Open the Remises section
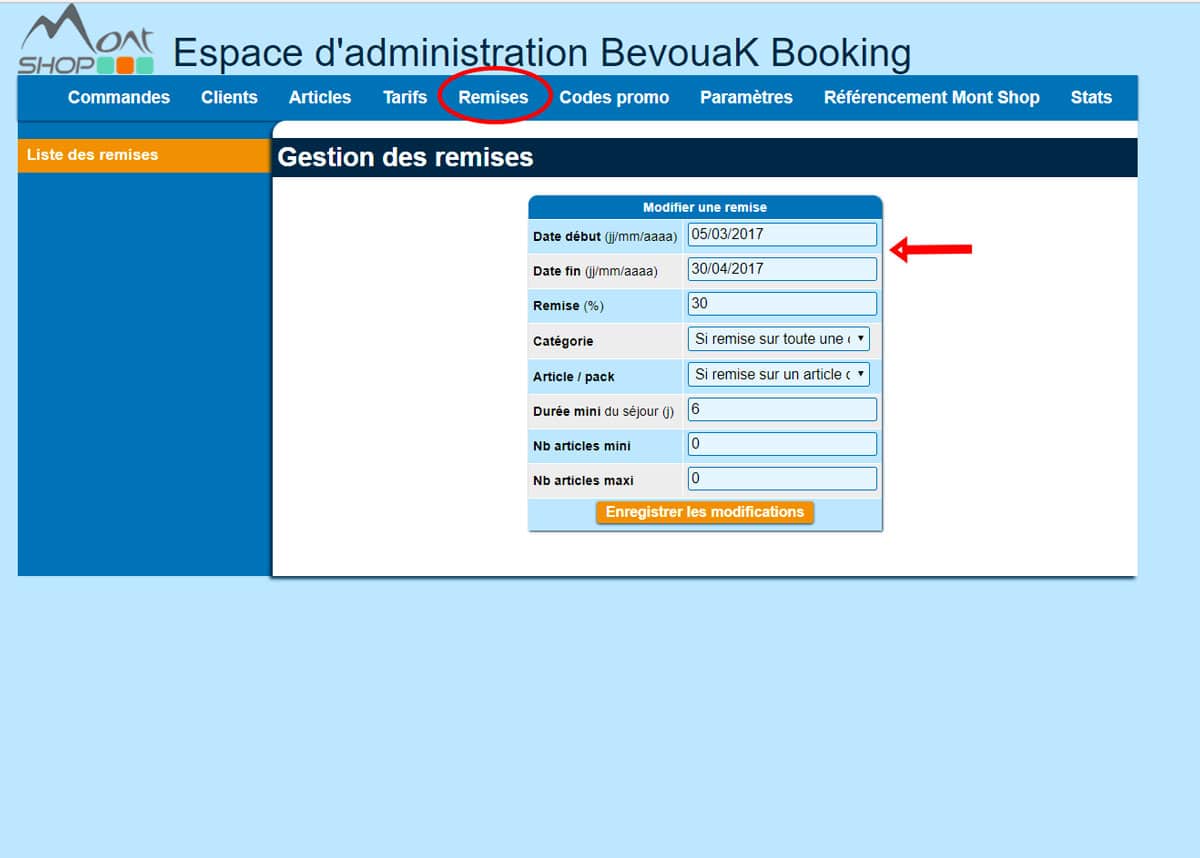1200x858 pixels. coord(493,97)
